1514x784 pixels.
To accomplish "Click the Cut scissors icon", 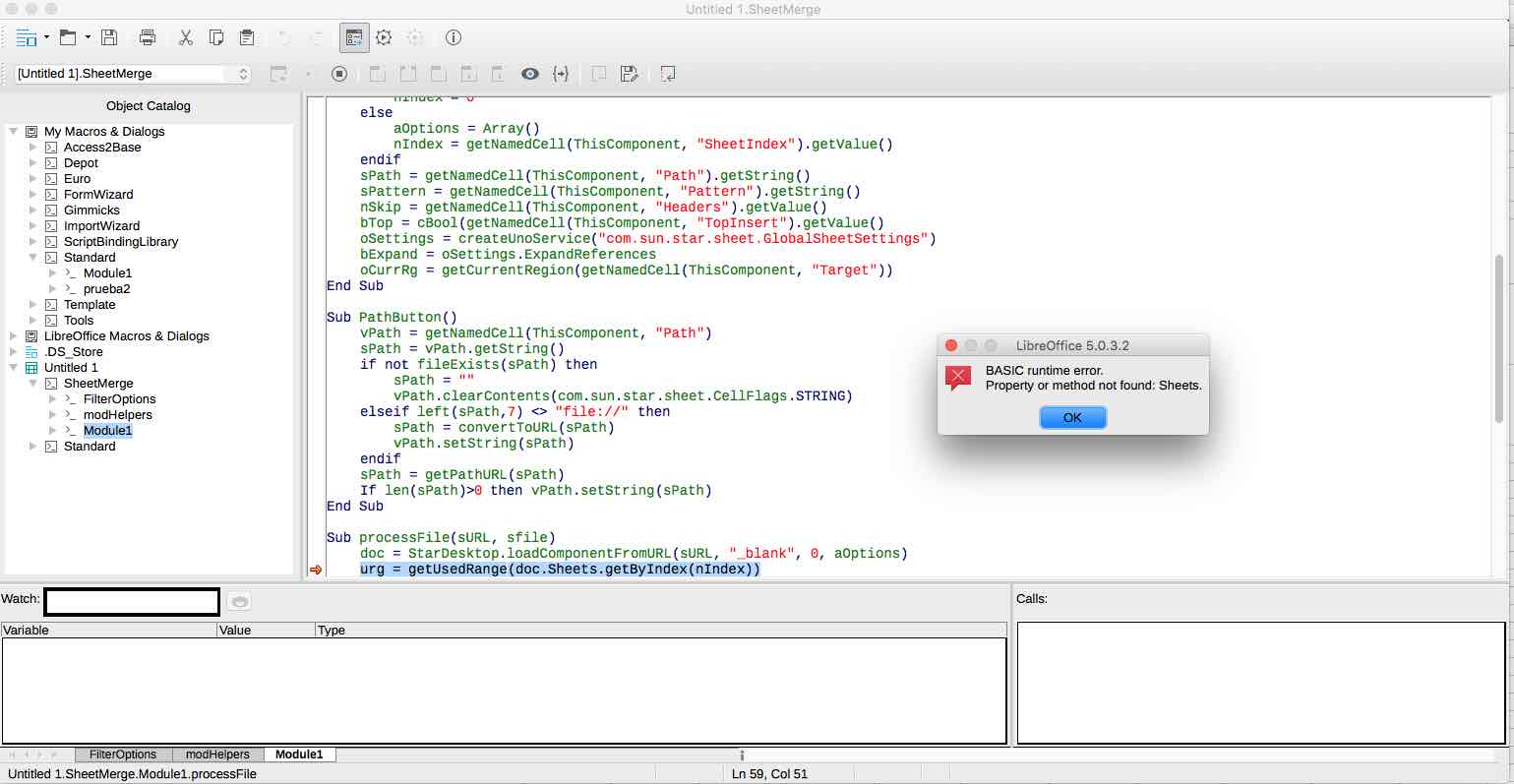I will 185,37.
